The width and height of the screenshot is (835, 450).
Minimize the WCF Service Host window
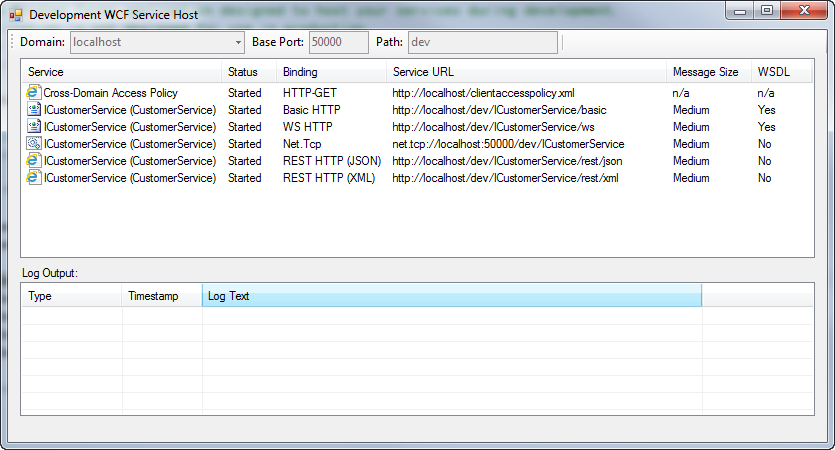740,11
